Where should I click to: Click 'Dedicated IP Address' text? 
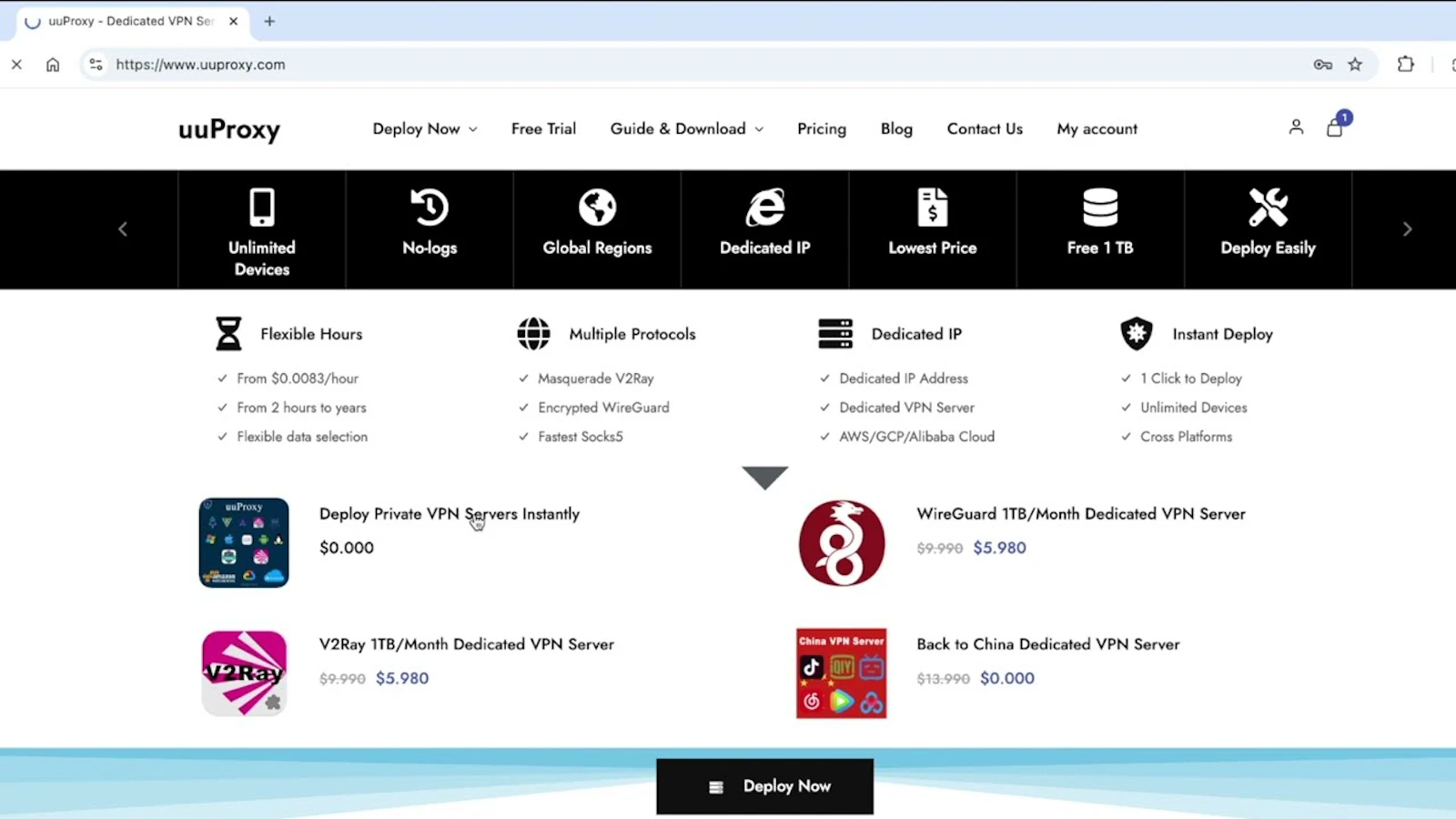click(904, 379)
